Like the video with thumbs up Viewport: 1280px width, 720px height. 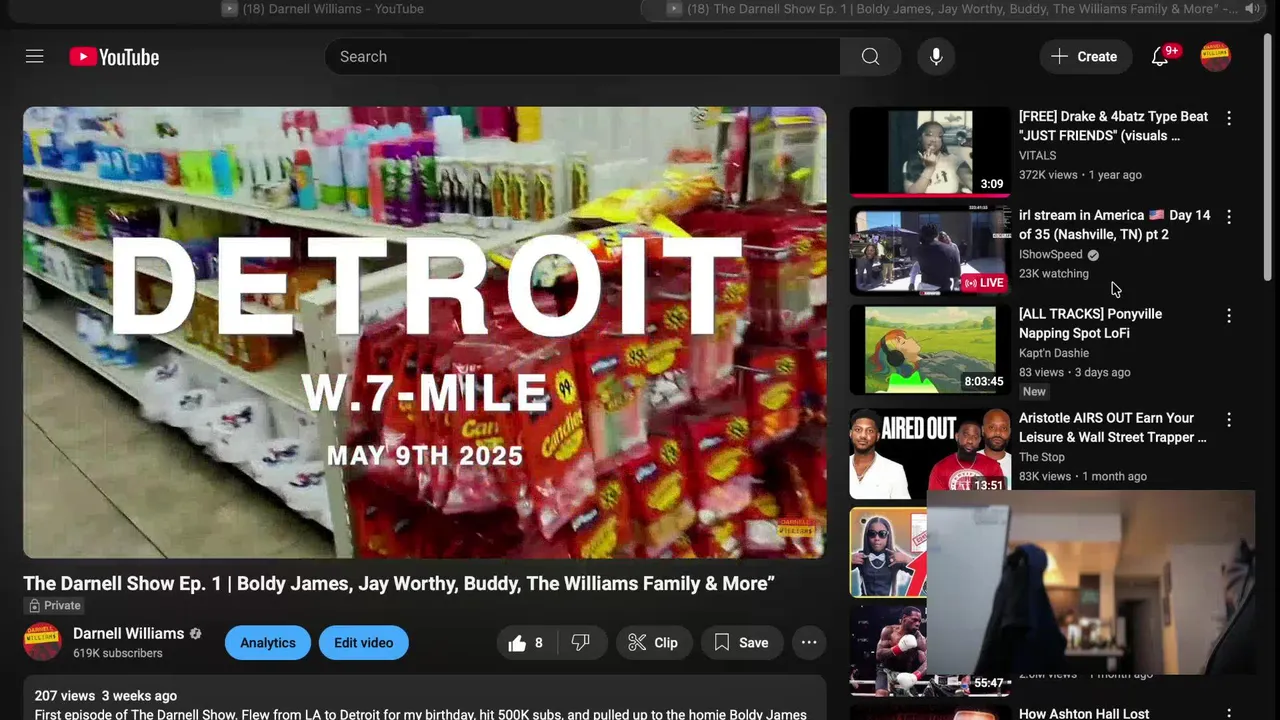526,643
